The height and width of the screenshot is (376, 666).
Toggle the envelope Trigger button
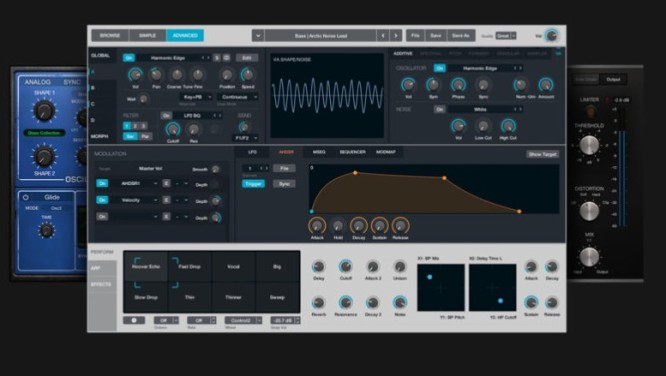point(253,184)
